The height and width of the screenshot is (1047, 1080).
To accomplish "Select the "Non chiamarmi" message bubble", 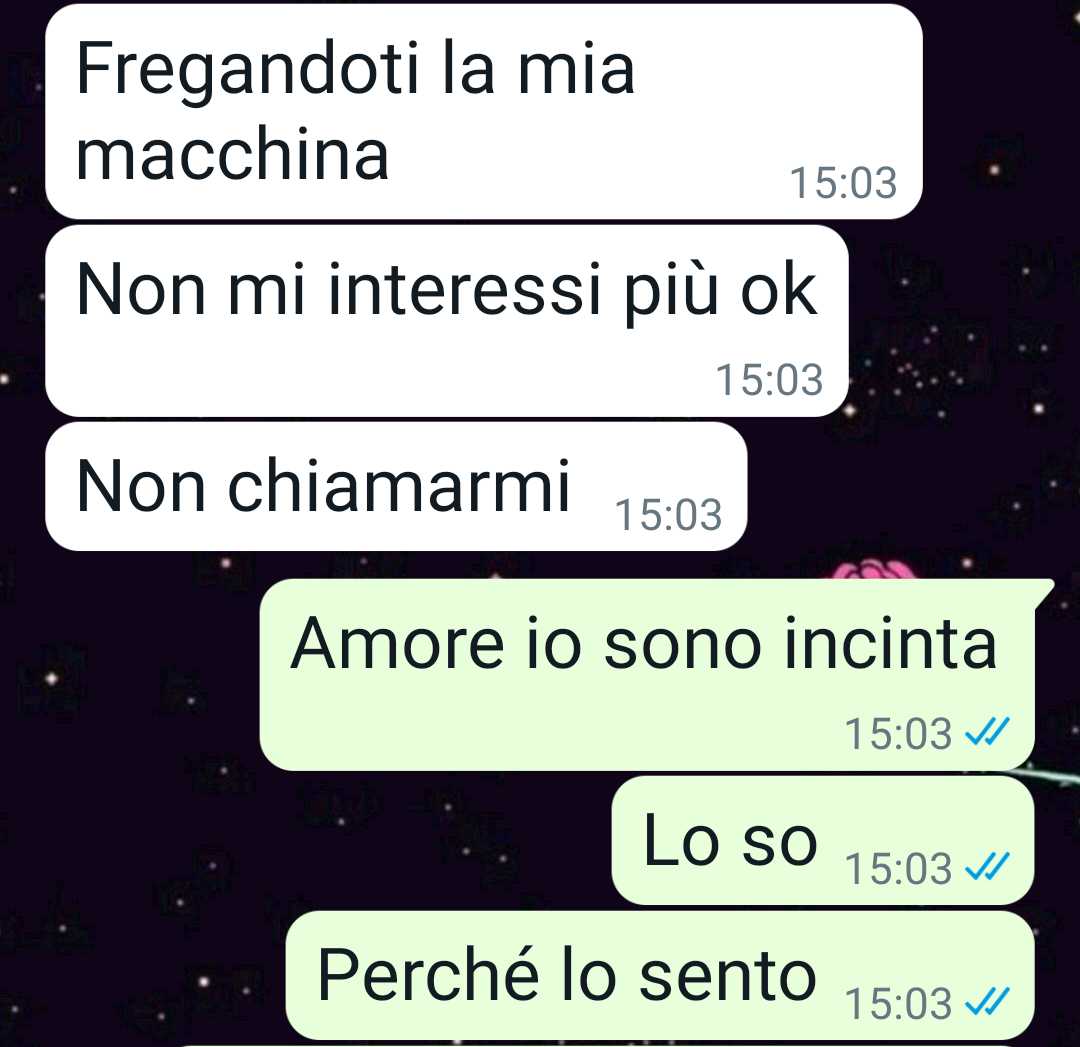I will (x=396, y=486).
